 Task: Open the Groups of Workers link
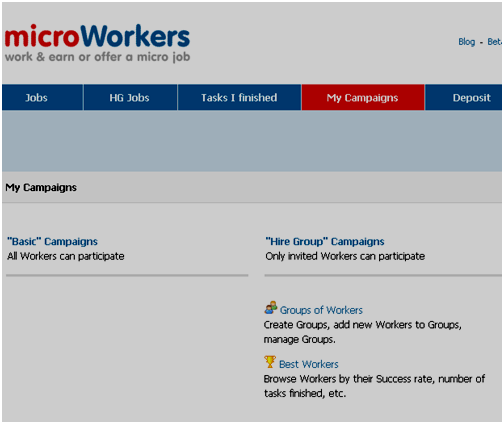coord(321,310)
